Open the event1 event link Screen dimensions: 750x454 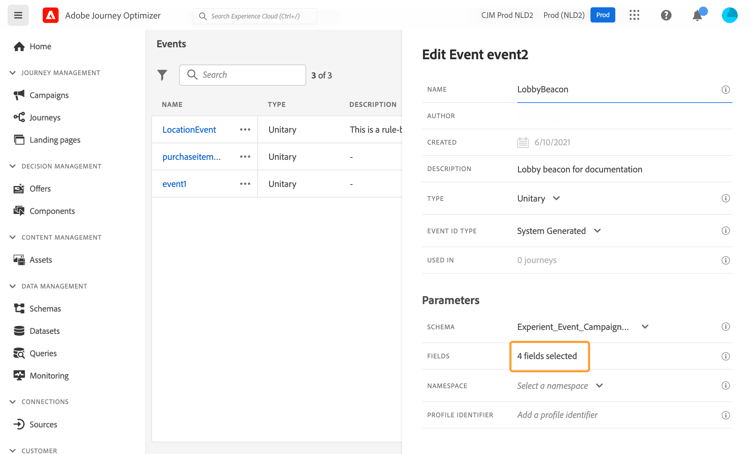tap(174, 184)
